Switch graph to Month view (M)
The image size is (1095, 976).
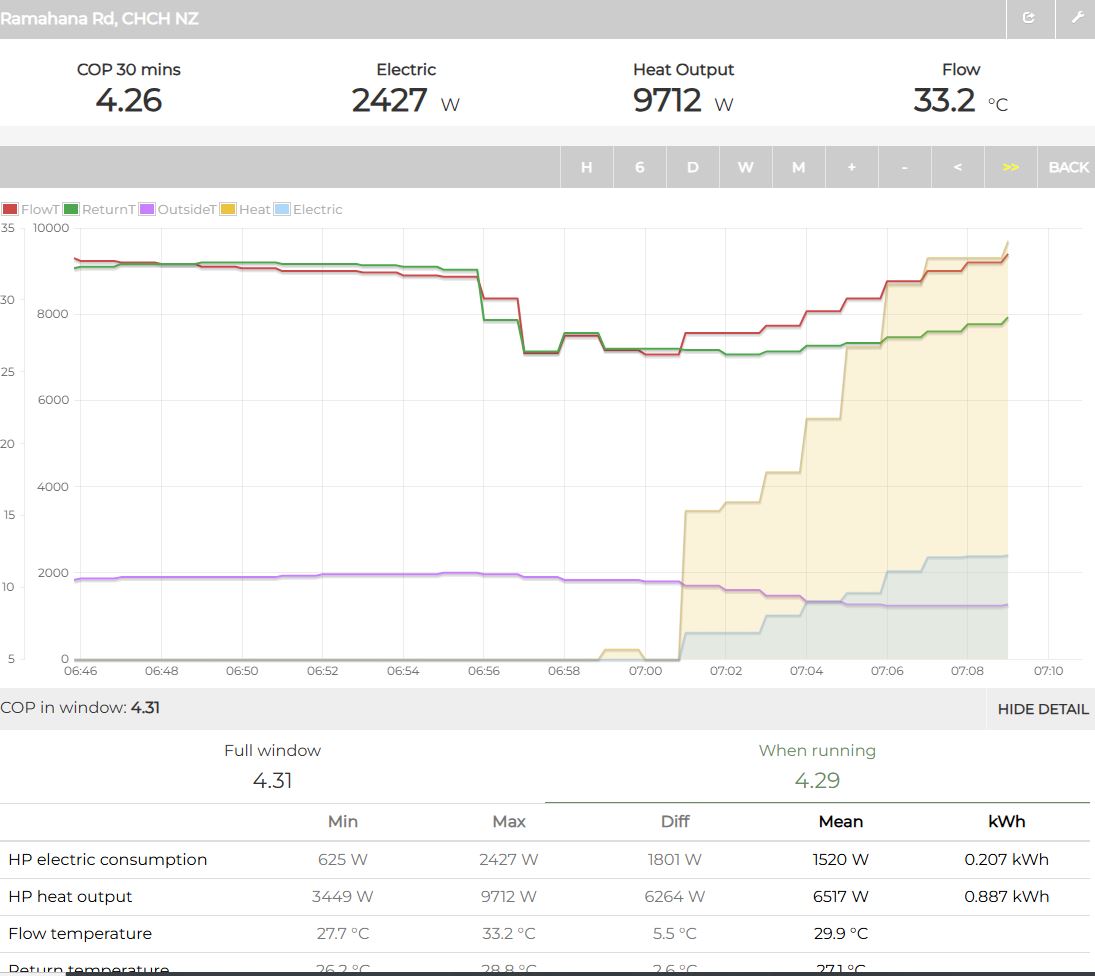click(798, 167)
